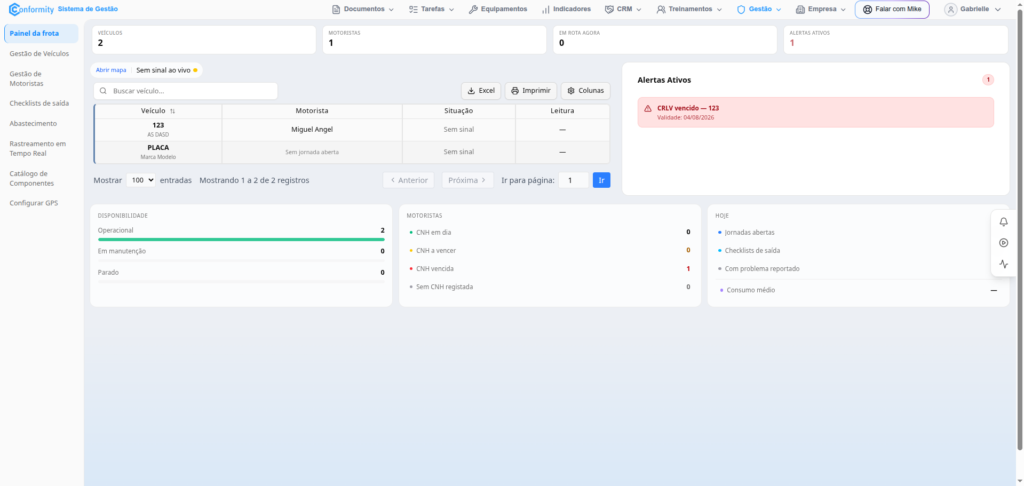This screenshot has height=486, width=1024.
Task: Click the Situação column header
Action: [x=458, y=111]
